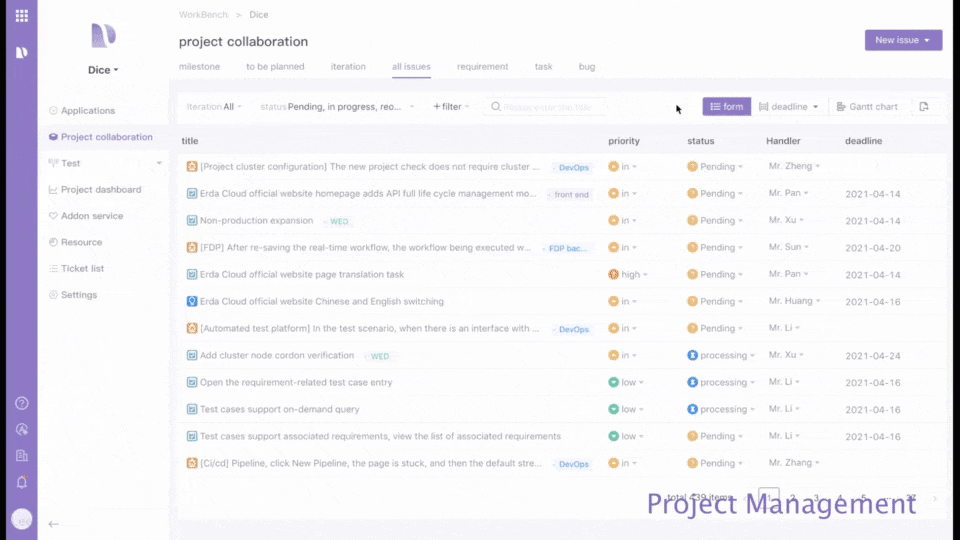The width and height of the screenshot is (960, 540).
Task: Open the Non-production expansion issue
Action: pos(256,220)
